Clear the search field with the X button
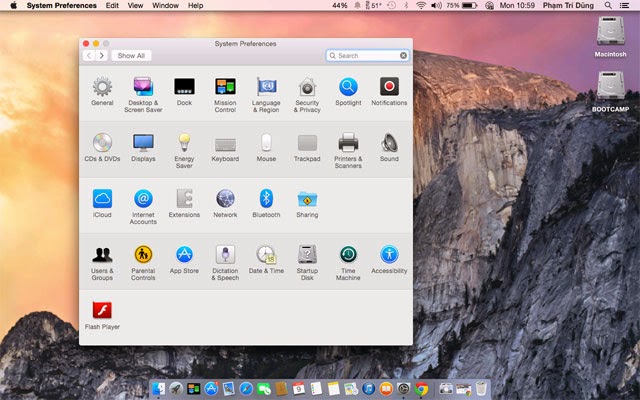Image resolution: width=640 pixels, height=400 pixels. coord(403,56)
